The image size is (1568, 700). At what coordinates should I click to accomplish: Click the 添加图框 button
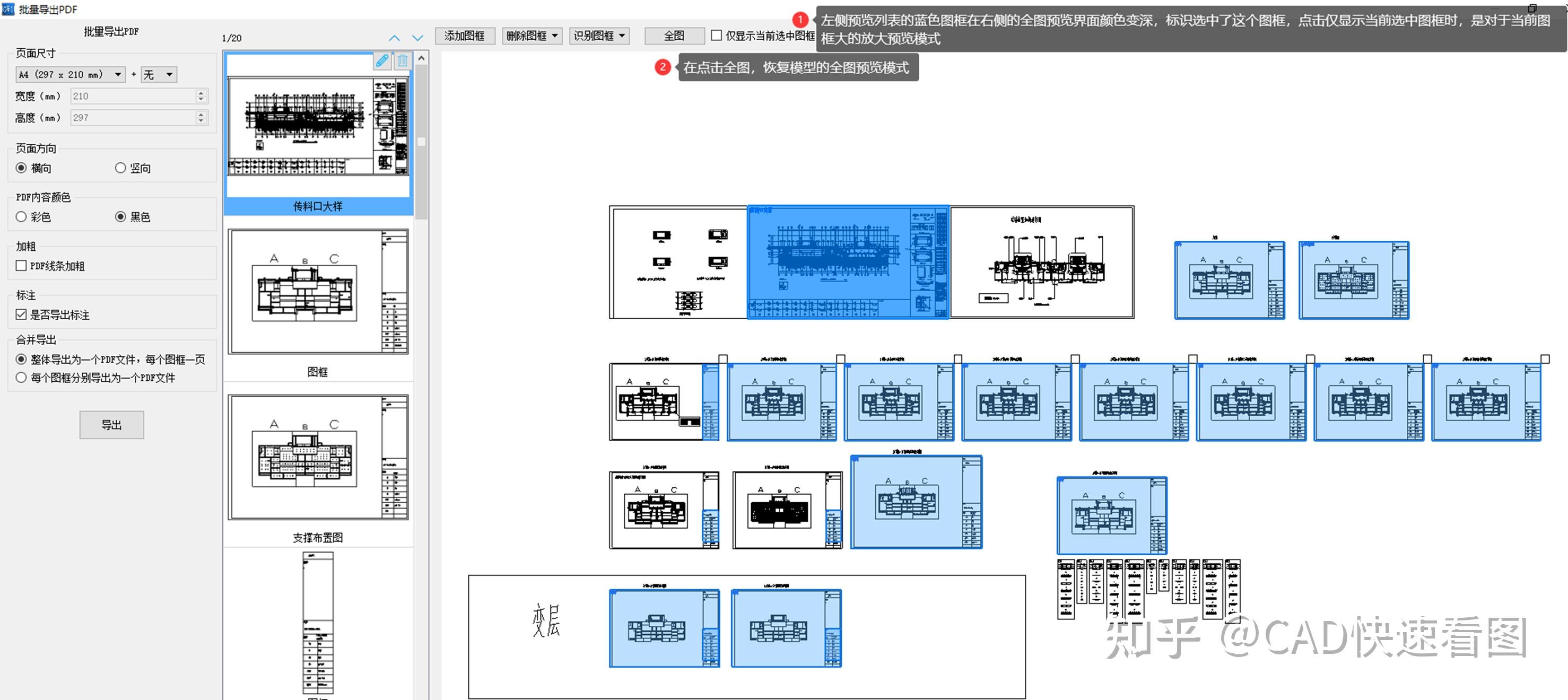click(465, 36)
